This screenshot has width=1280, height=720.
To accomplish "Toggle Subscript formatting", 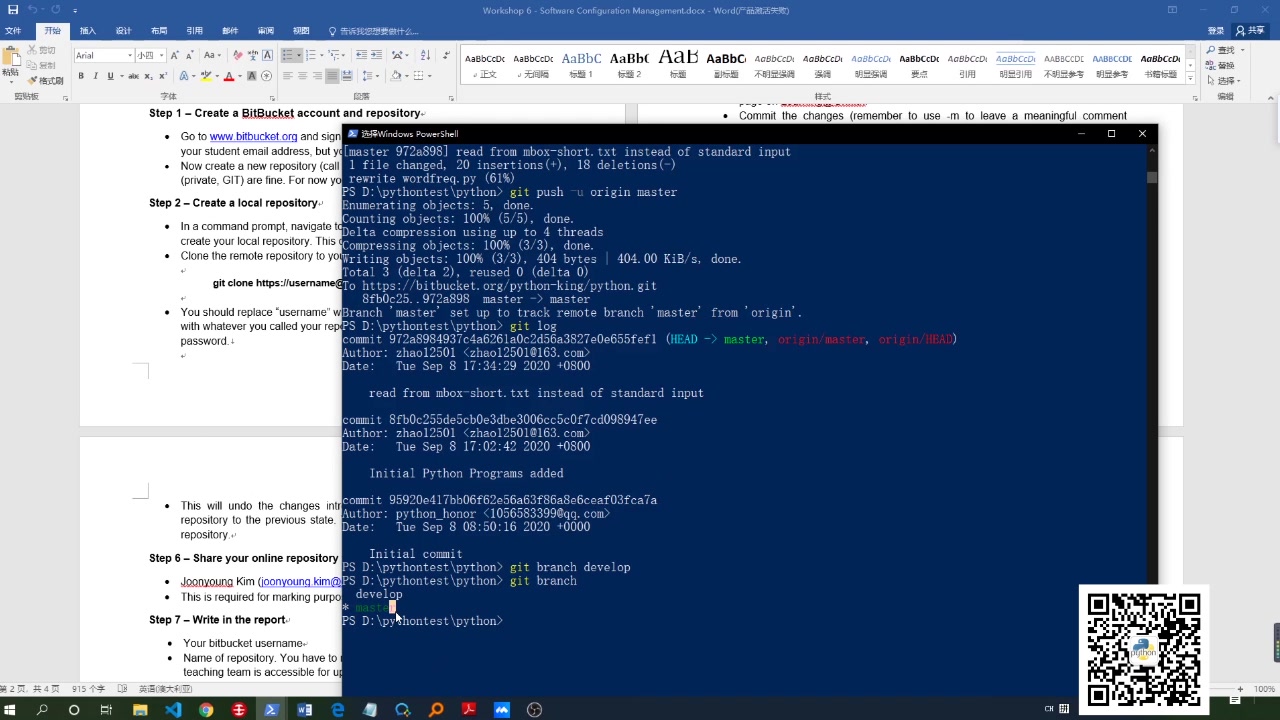I will (148, 76).
